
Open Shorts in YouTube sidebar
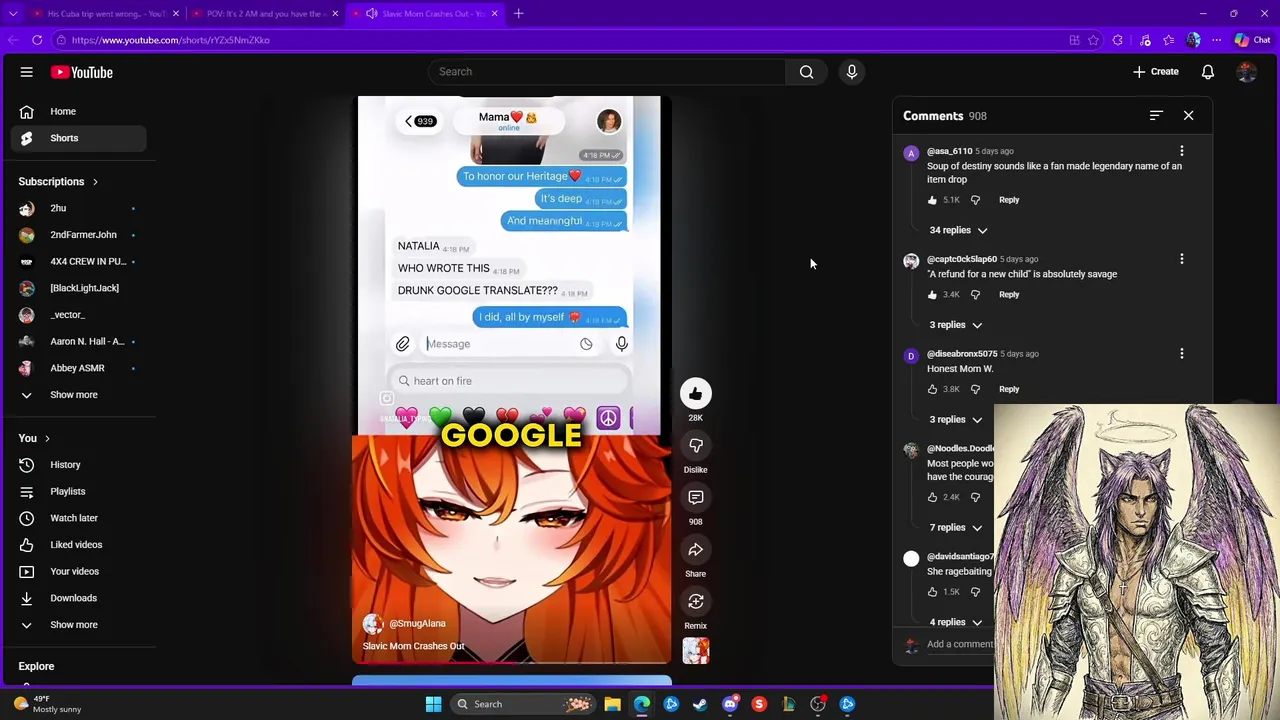click(79, 138)
